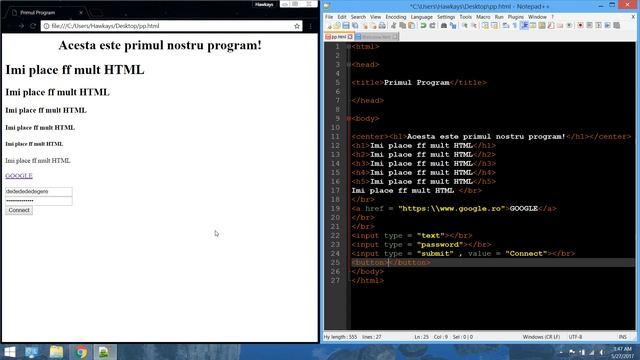Click the Close document toolbar icon

pyautogui.click(x=365, y=26)
